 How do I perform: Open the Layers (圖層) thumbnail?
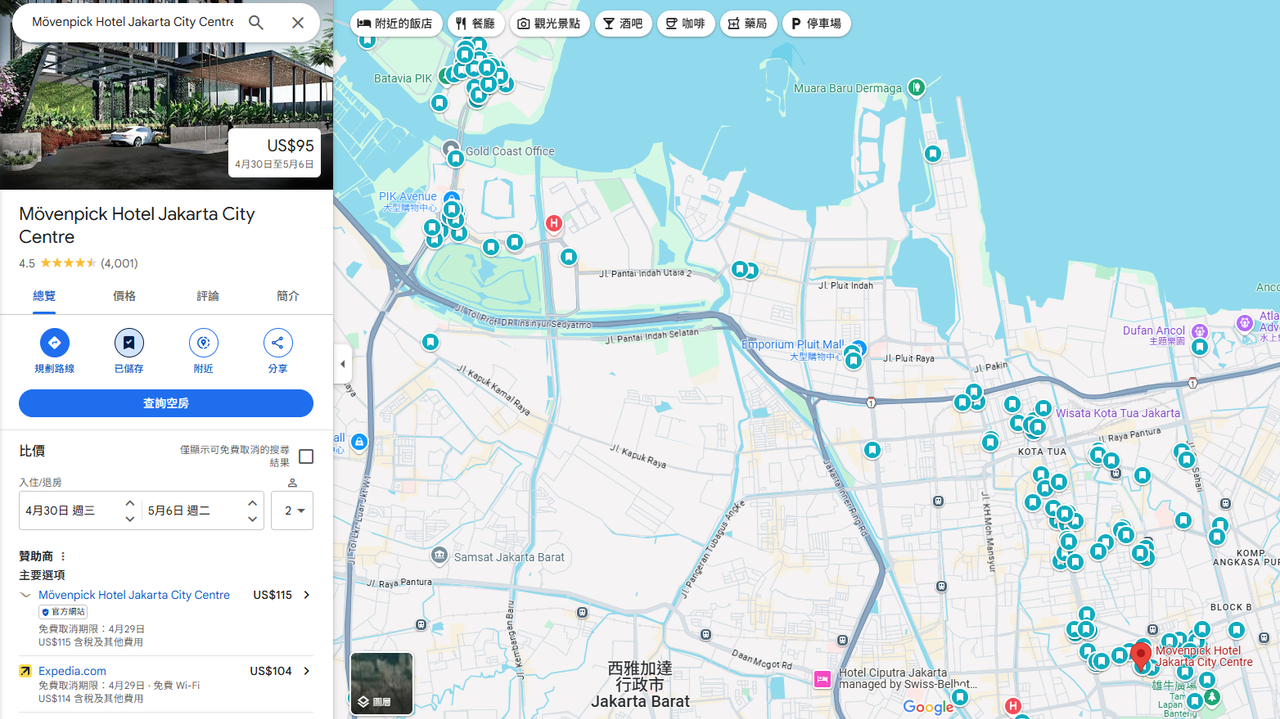click(381, 683)
